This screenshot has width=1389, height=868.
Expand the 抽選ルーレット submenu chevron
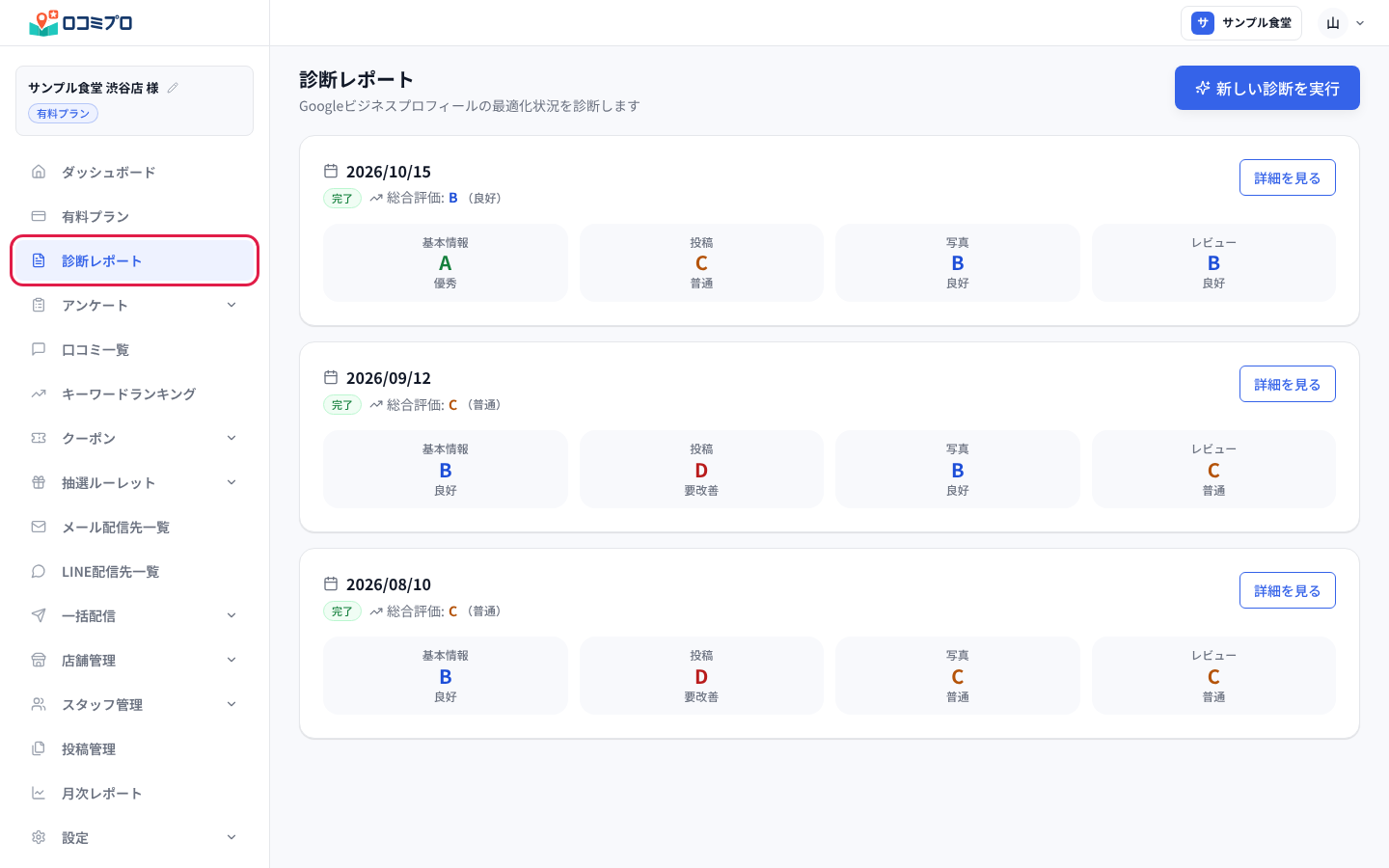coord(231,482)
